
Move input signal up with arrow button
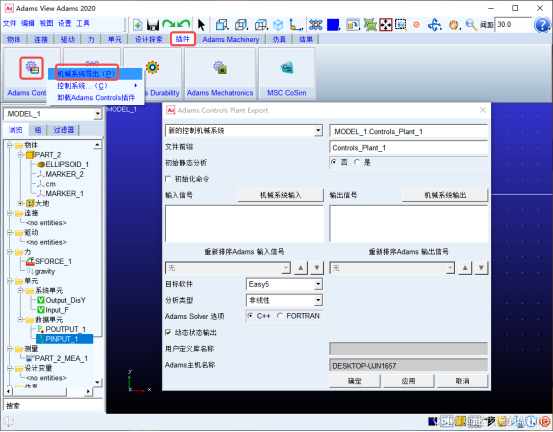[300, 268]
